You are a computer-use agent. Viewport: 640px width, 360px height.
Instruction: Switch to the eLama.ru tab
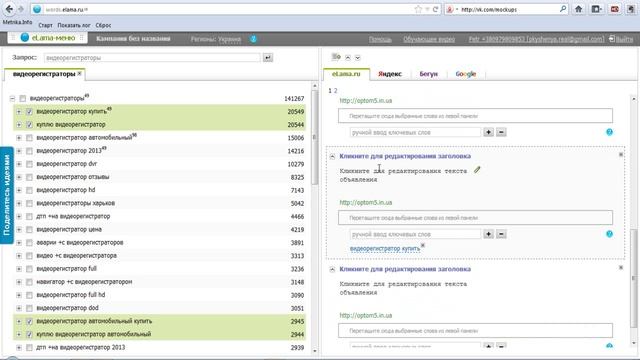click(x=346, y=74)
